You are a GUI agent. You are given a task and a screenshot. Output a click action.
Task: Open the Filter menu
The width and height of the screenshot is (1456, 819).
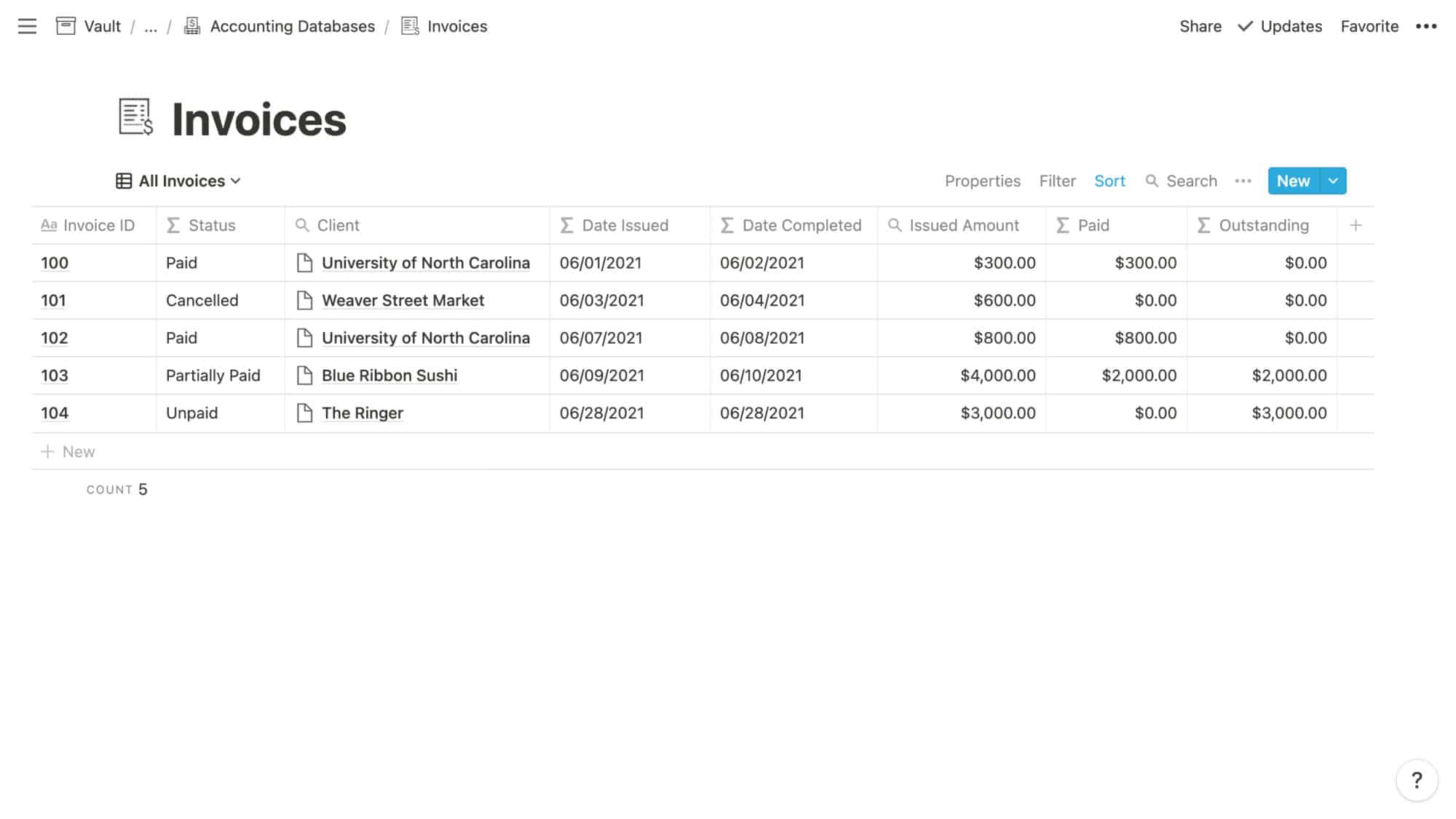coord(1057,181)
